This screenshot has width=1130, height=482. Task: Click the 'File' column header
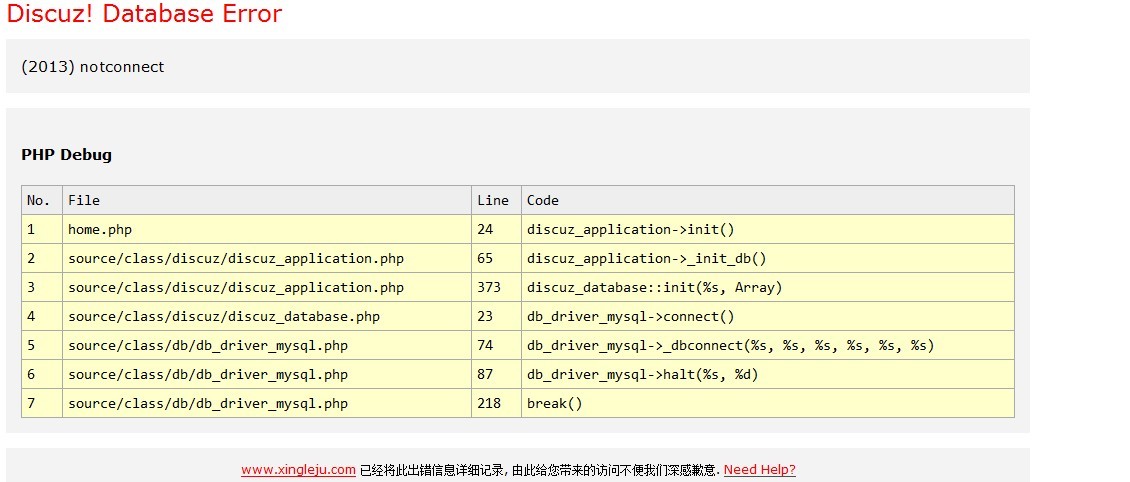coord(267,200)
